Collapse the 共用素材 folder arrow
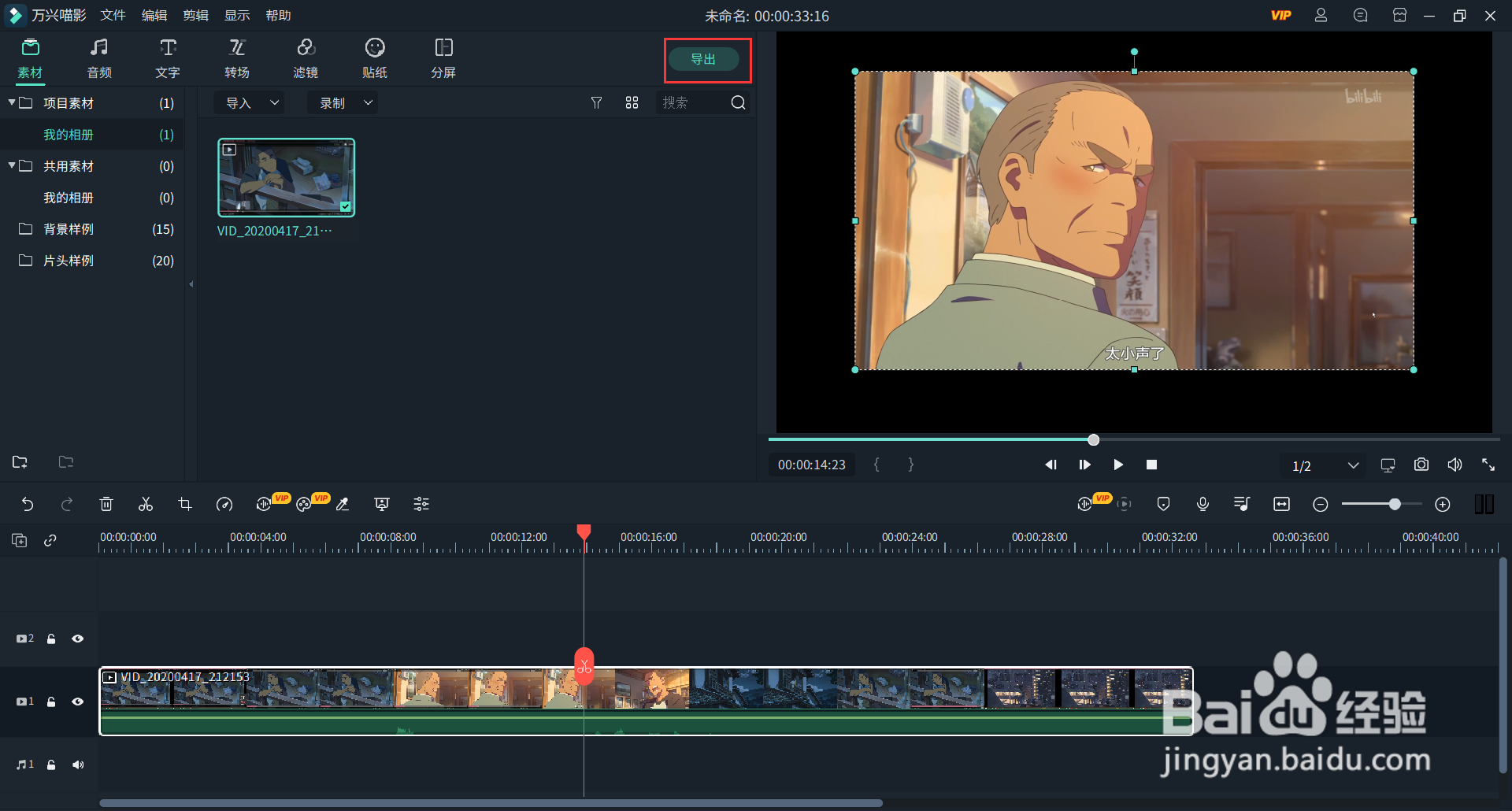 12,165
